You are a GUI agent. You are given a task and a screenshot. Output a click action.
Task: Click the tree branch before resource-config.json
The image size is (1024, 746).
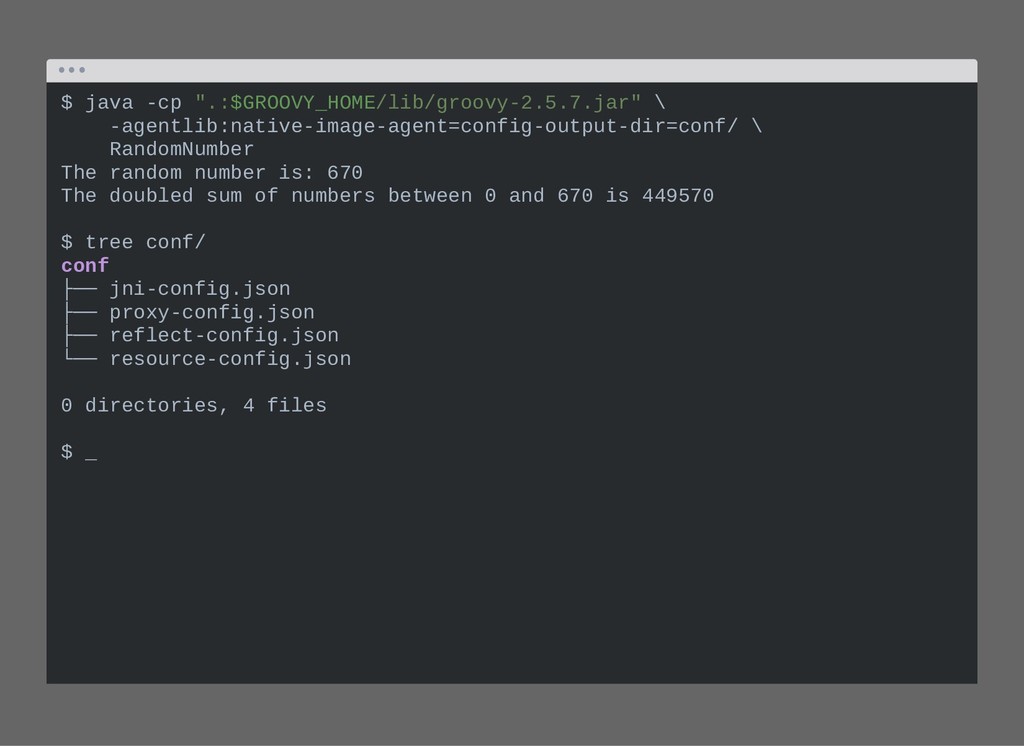[x=80, y=357]
